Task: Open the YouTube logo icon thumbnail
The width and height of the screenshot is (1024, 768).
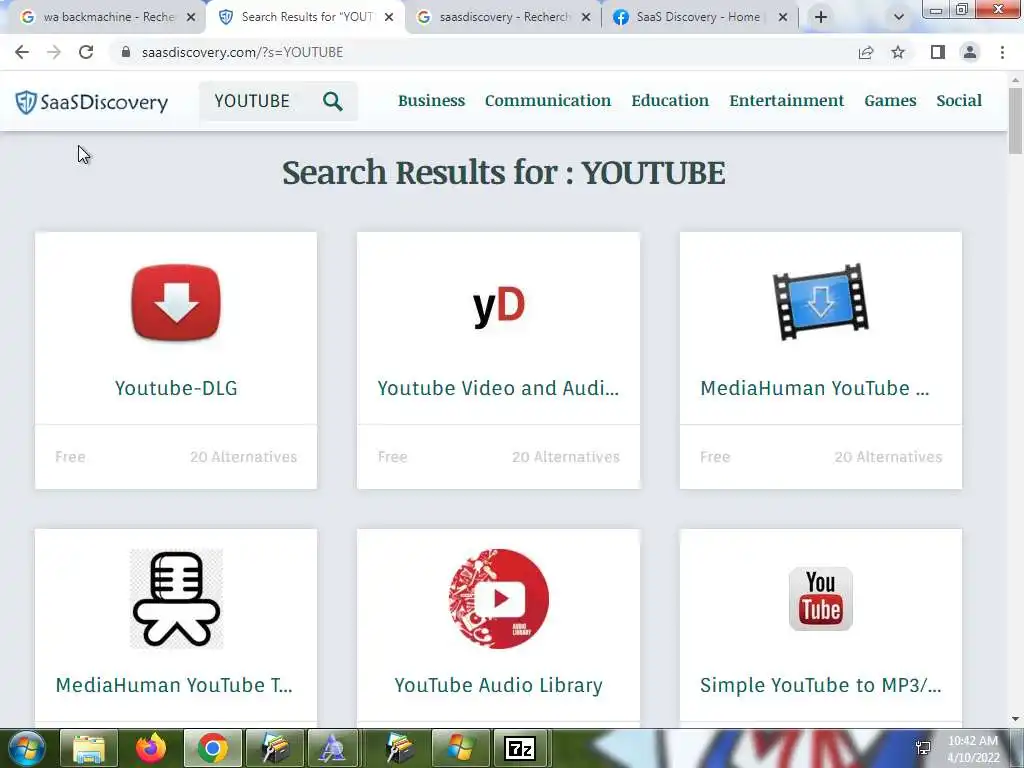Action: click(x=820, y=599)
